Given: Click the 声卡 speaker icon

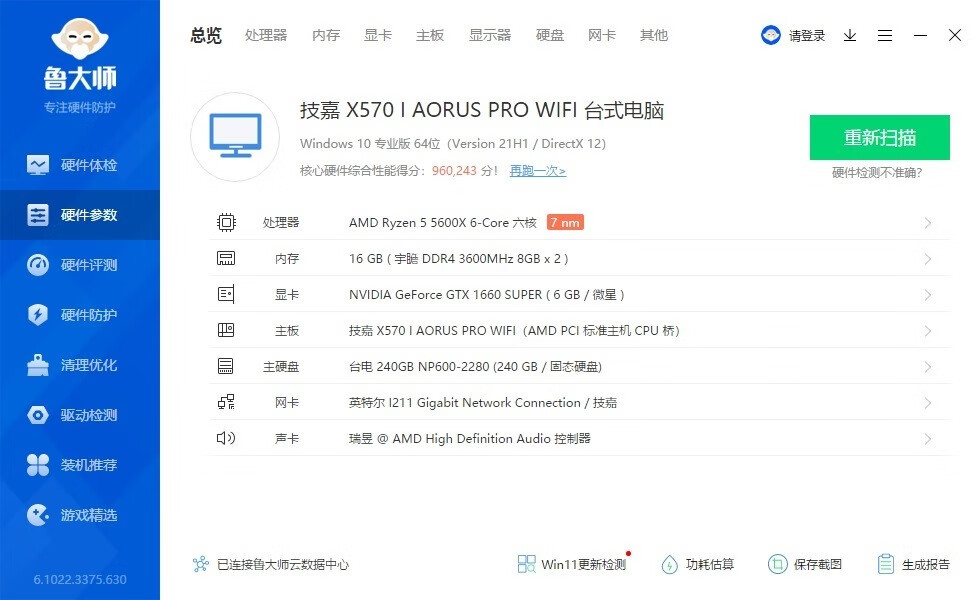Looking at the screenshot, I should [226, 438].
